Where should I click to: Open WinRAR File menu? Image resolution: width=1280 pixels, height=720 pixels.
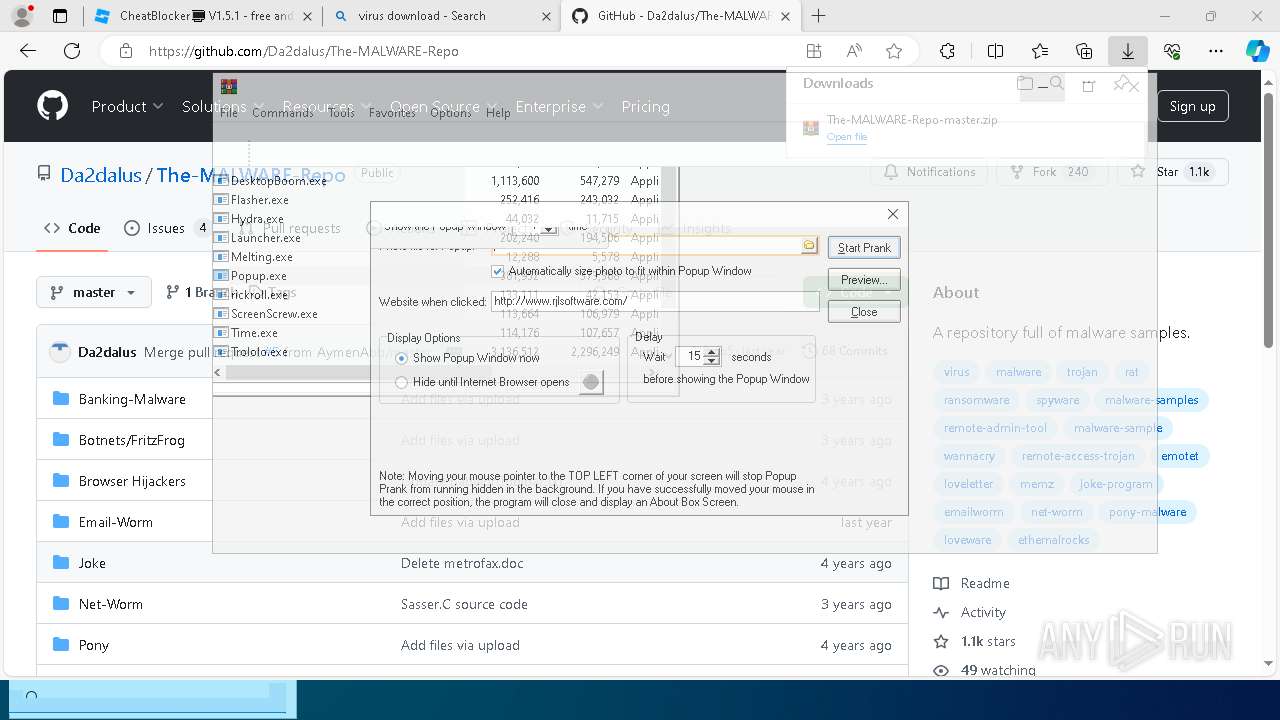point(229,113)
